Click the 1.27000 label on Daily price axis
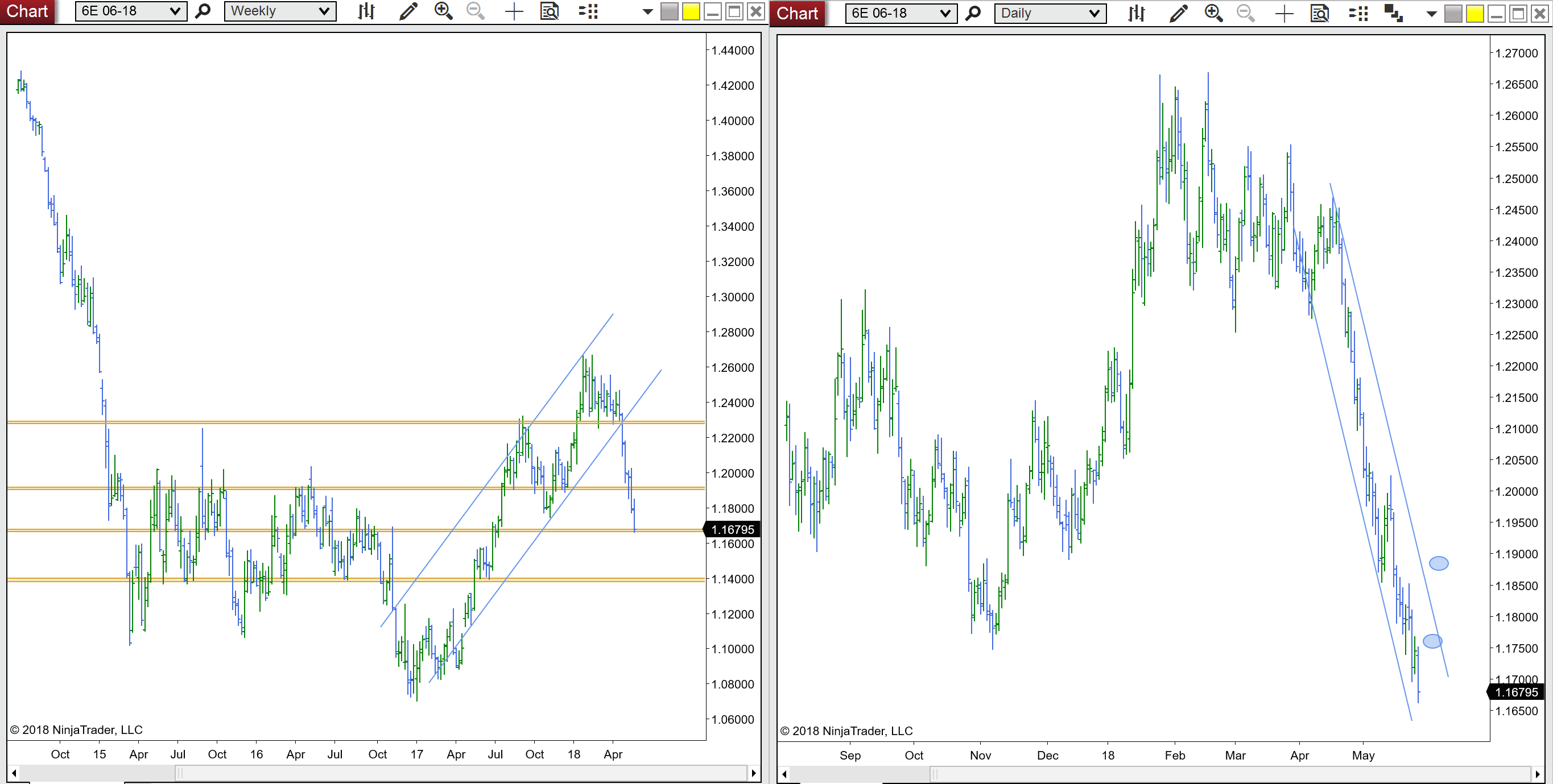The width and height of the screenshot is (1553, 784). (x=1517, y=53)
